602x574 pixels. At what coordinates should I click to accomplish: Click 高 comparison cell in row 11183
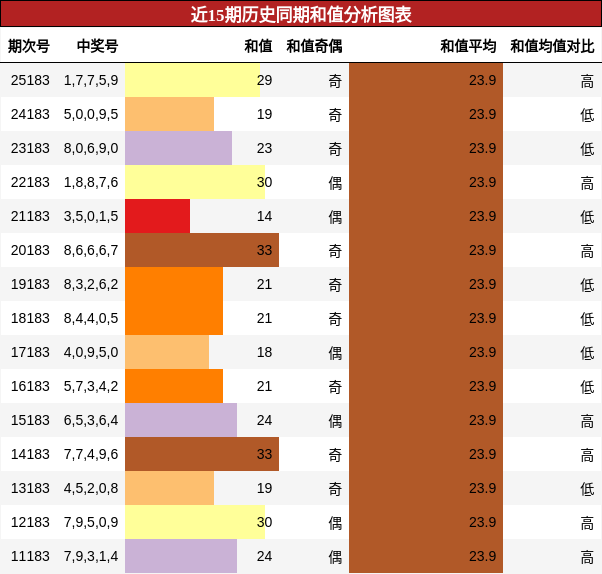[587, 557]
